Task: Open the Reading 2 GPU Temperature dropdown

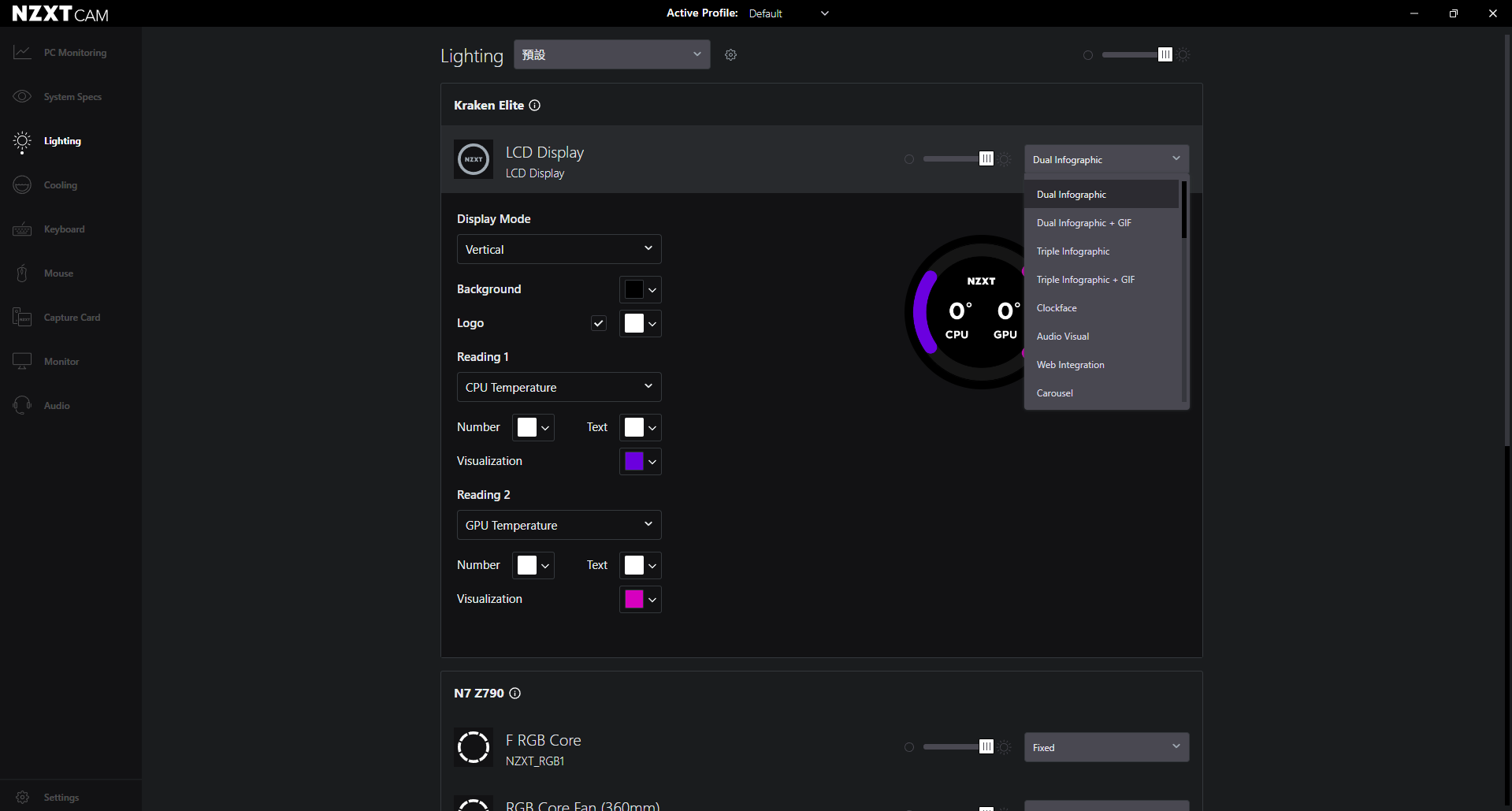Action: 559,525
